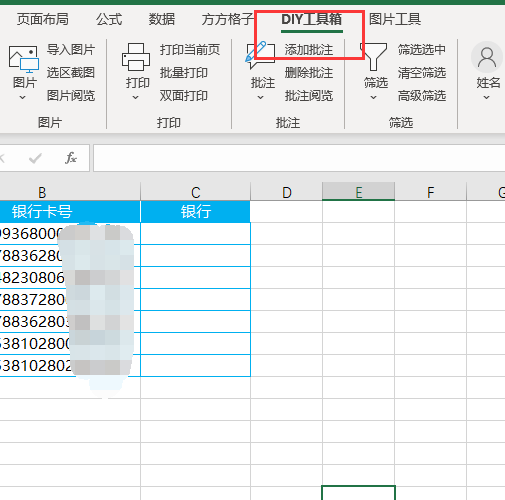Viewport: 505px width, 500px height.
Task: Expand the 图片 dropdown arrow
Action: pyautogui.click(x=22, y=97)
